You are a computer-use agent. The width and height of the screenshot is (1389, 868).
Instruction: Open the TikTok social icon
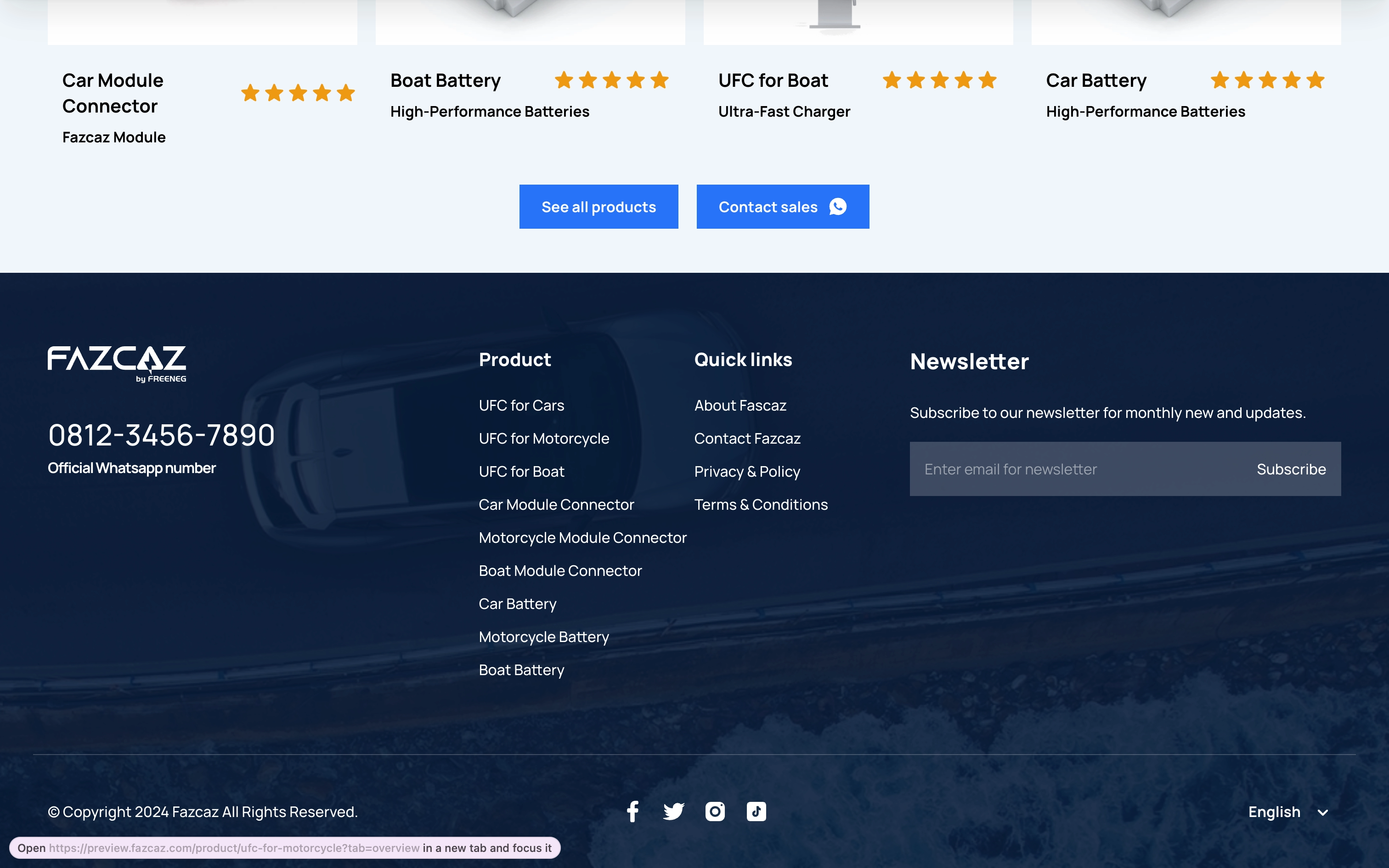756,811
